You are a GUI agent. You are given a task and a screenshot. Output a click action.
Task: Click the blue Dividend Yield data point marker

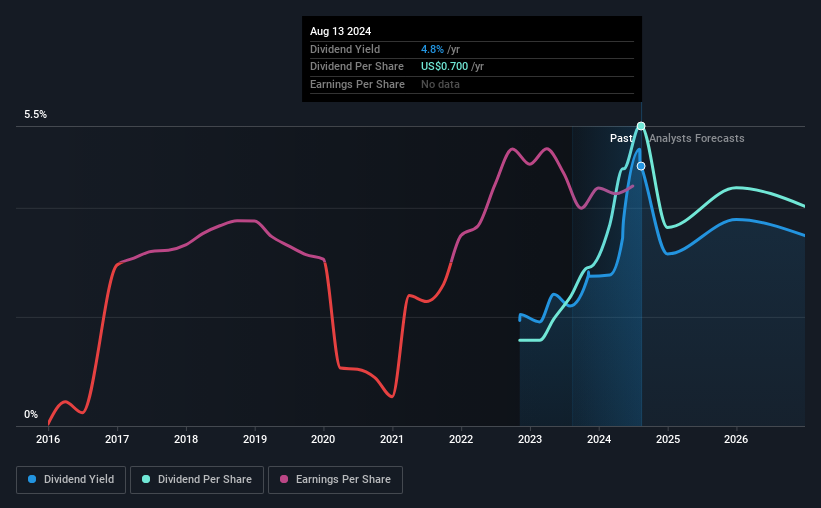[641, 166]
